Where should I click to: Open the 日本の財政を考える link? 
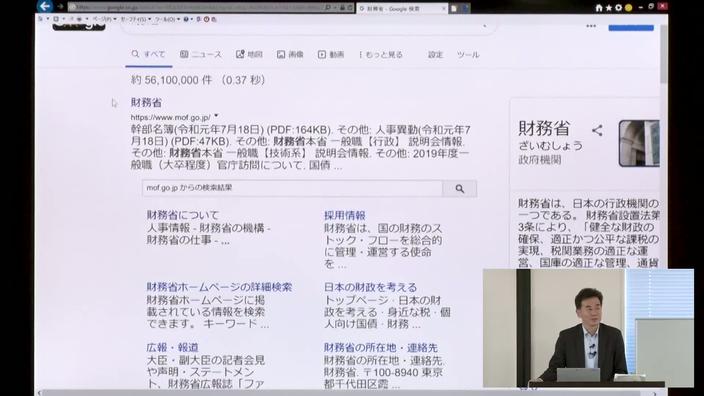click(x=370, y=287)
